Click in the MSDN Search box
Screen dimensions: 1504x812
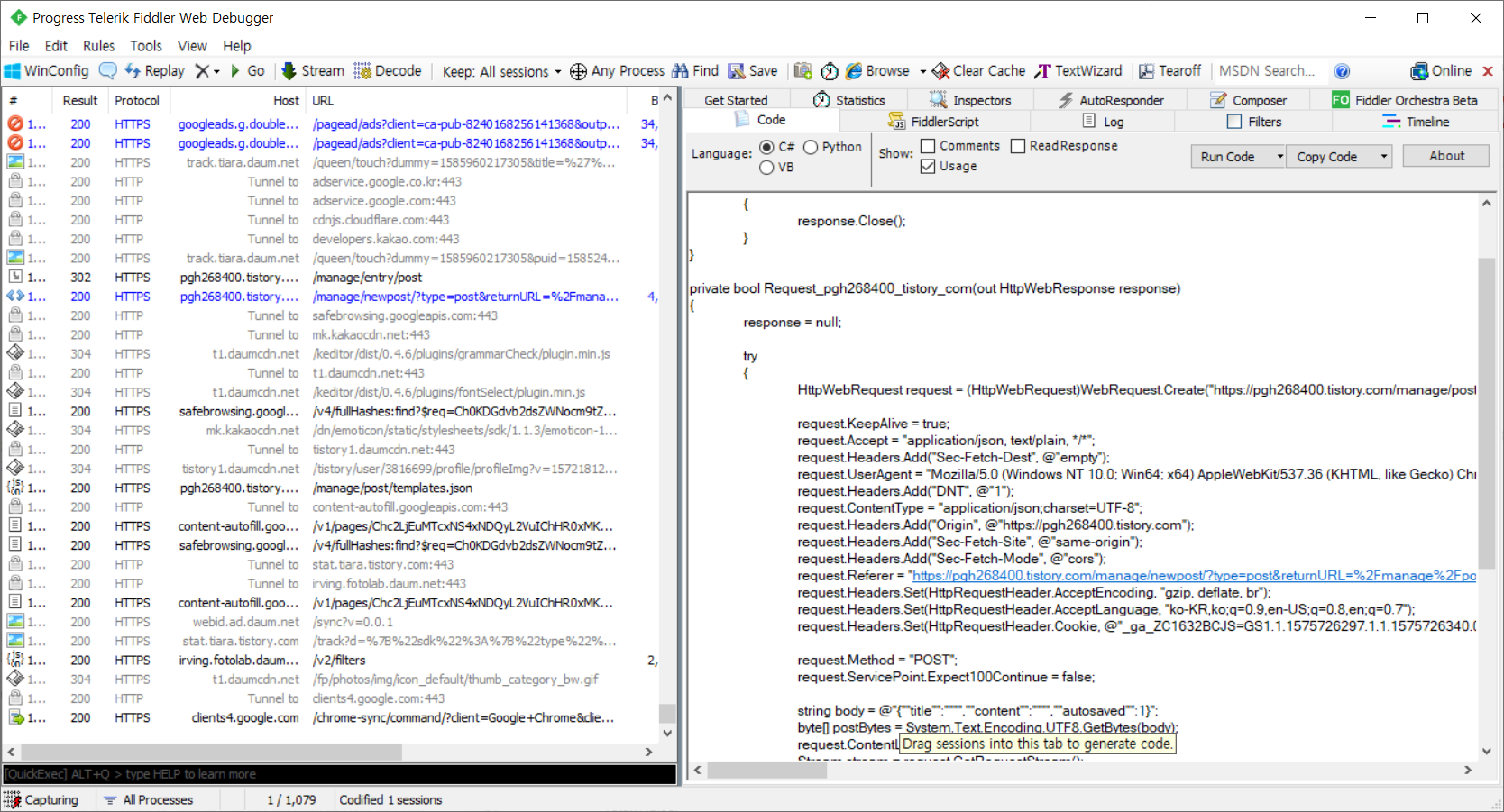point(1270,71)
